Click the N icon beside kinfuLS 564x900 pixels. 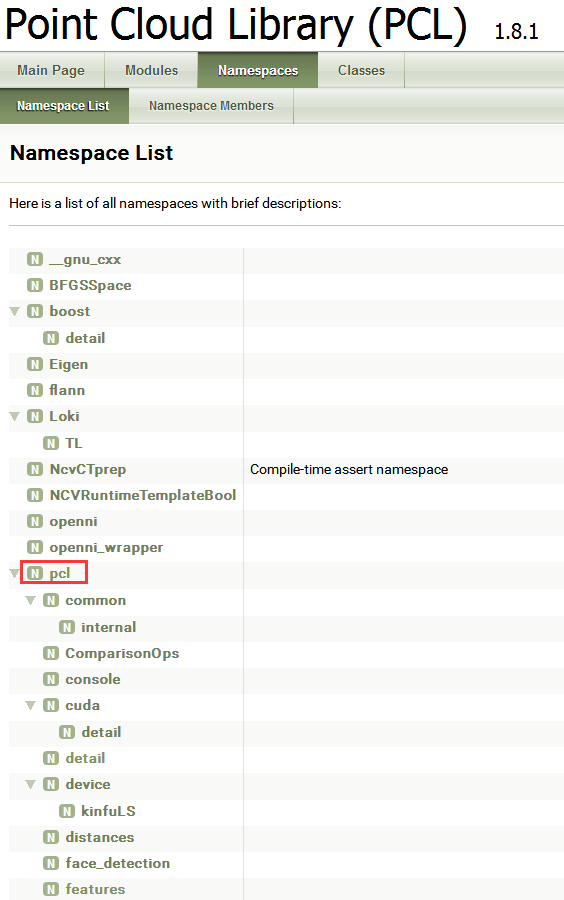coord(67,811)
